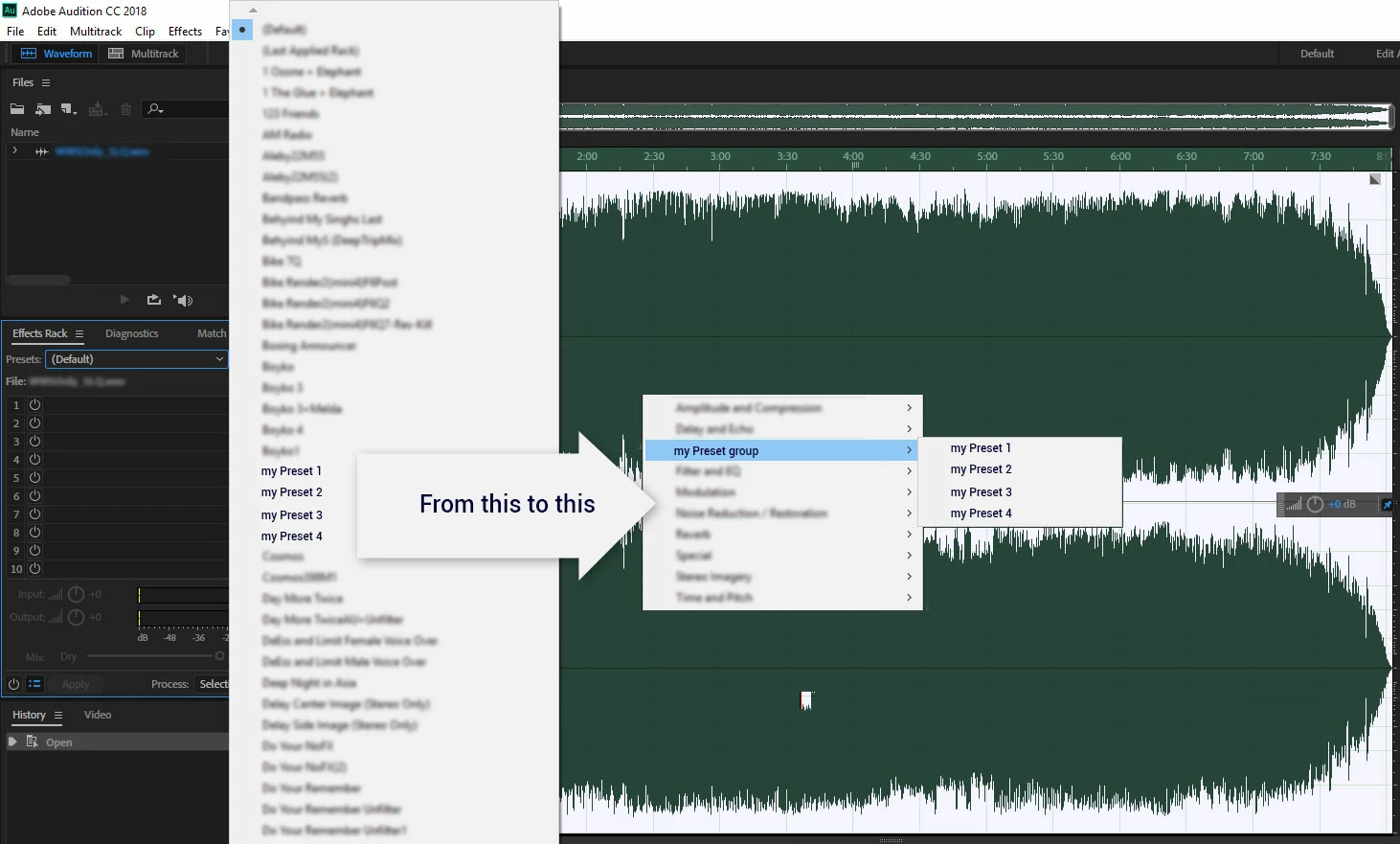Click the Mix Dry/Wet slider handle
This screenshot has width=1400, height=844.
219,656
